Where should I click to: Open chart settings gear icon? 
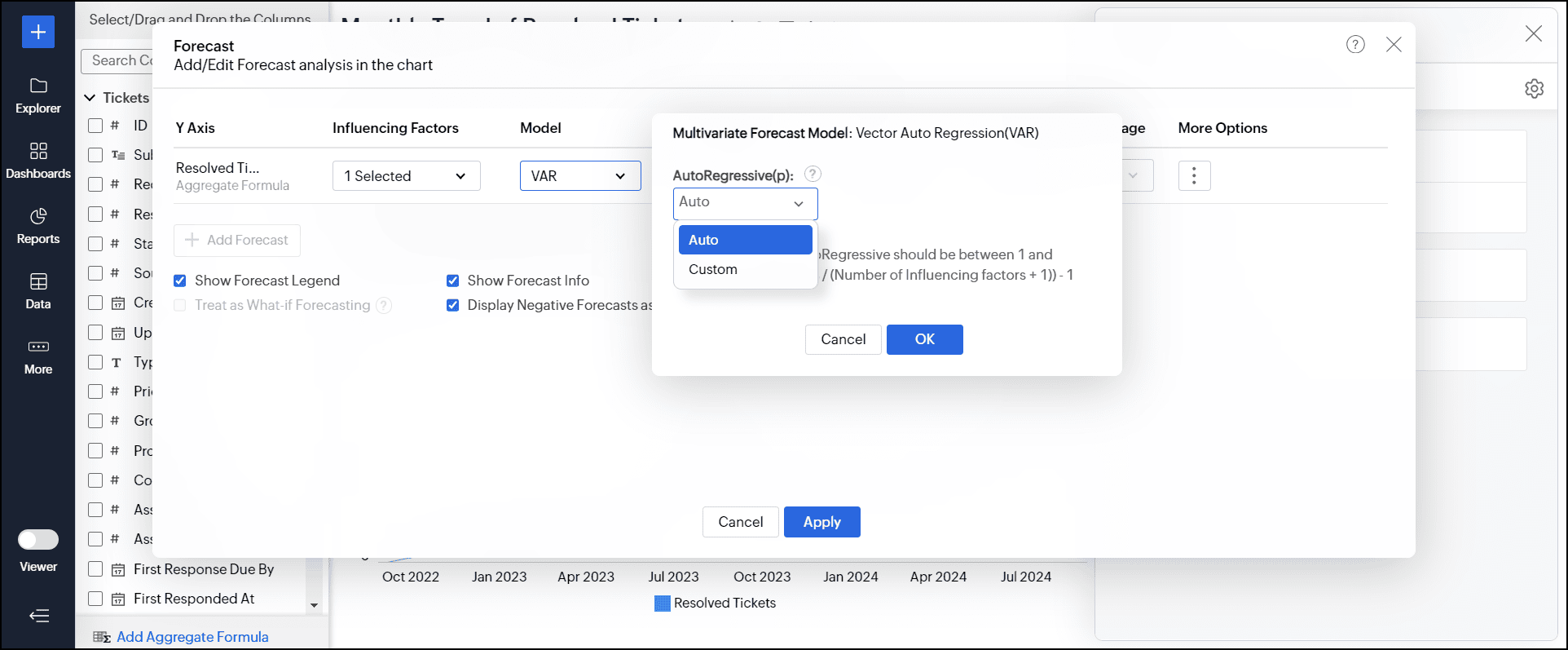click(1534, 89)
